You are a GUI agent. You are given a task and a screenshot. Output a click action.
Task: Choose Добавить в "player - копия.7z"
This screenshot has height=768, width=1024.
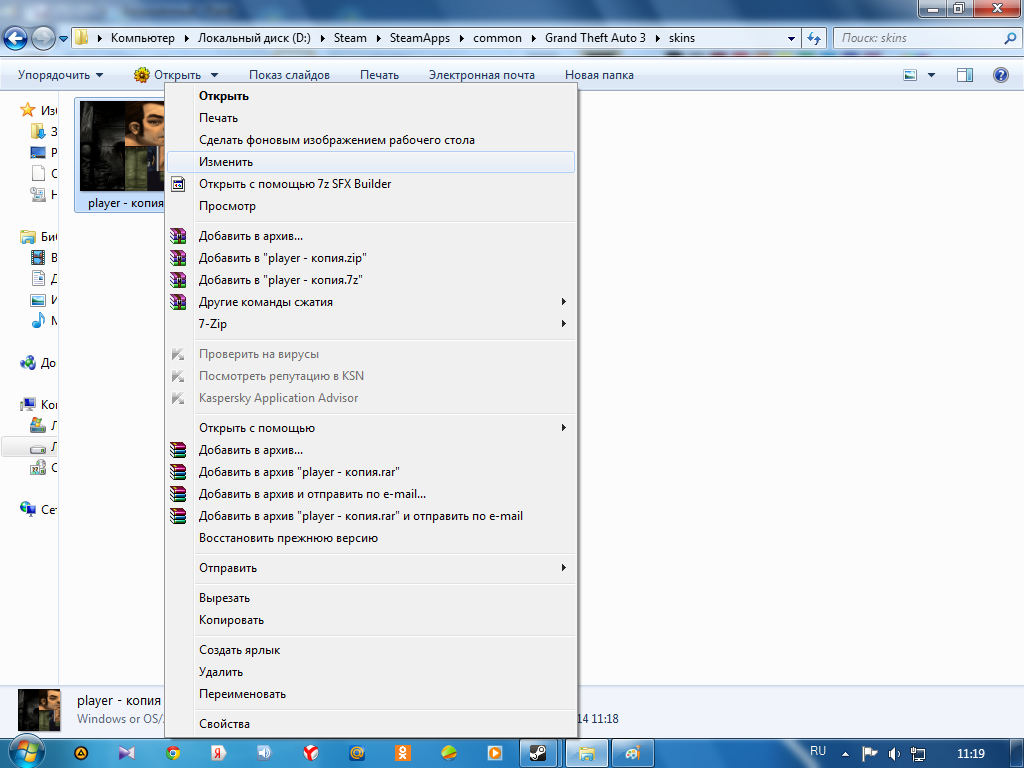(x=370, y=280)
